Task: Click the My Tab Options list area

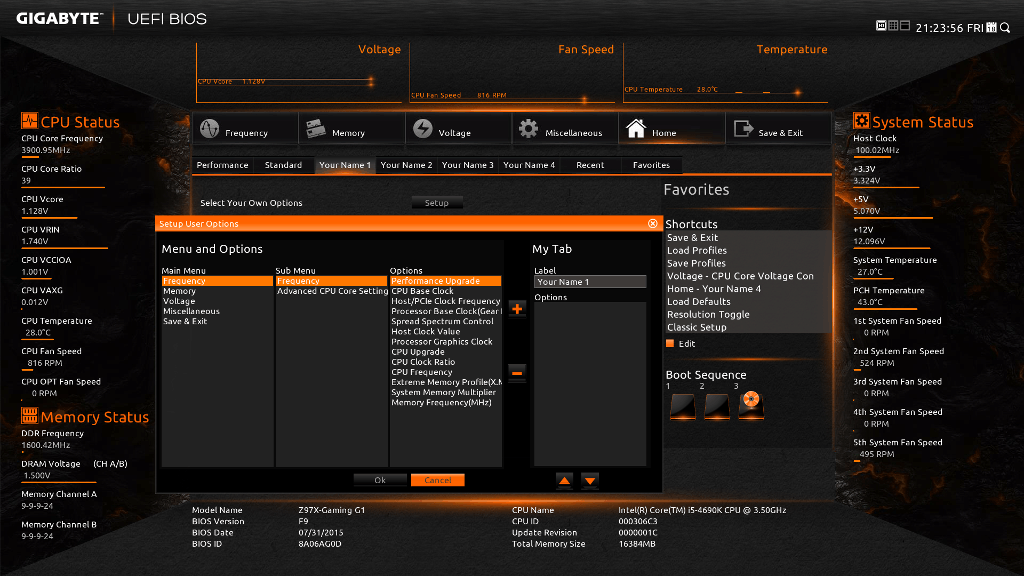Action: tap(590, 384)
